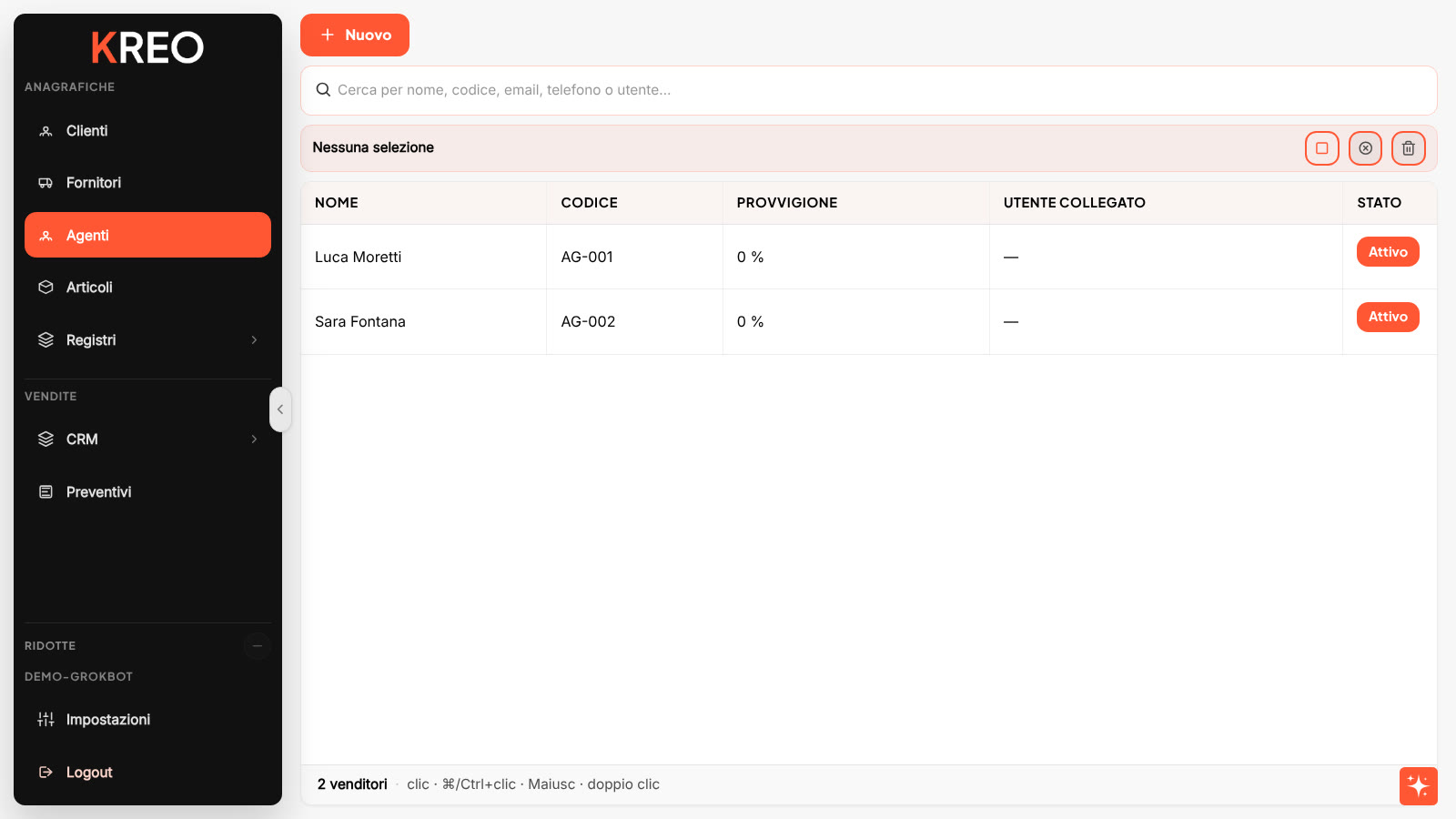Viewport: 1456px width, 819px height.
Task: Open Impostazioni settings
Action: point(147,720)
